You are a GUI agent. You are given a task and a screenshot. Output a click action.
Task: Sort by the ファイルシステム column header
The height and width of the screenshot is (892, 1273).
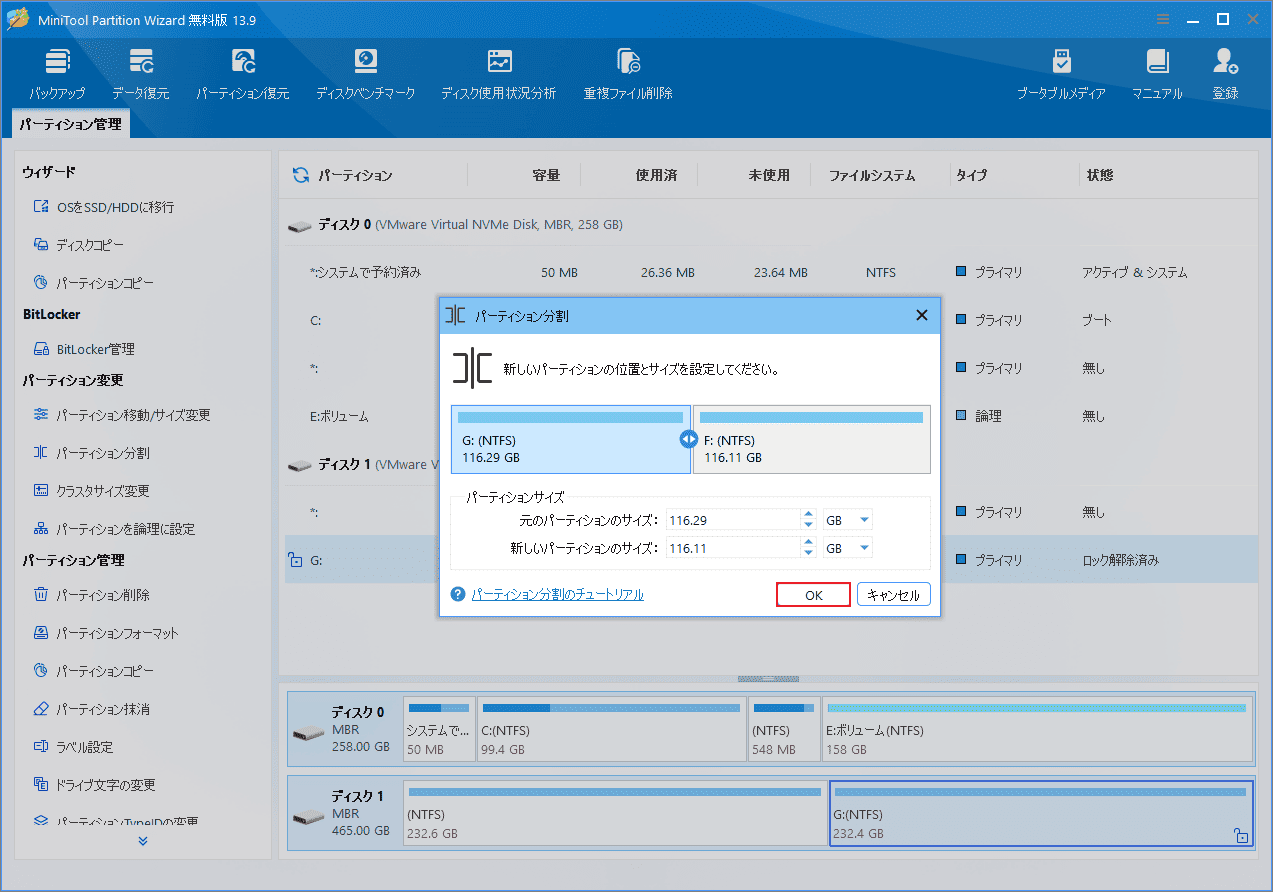coord(871,175)
